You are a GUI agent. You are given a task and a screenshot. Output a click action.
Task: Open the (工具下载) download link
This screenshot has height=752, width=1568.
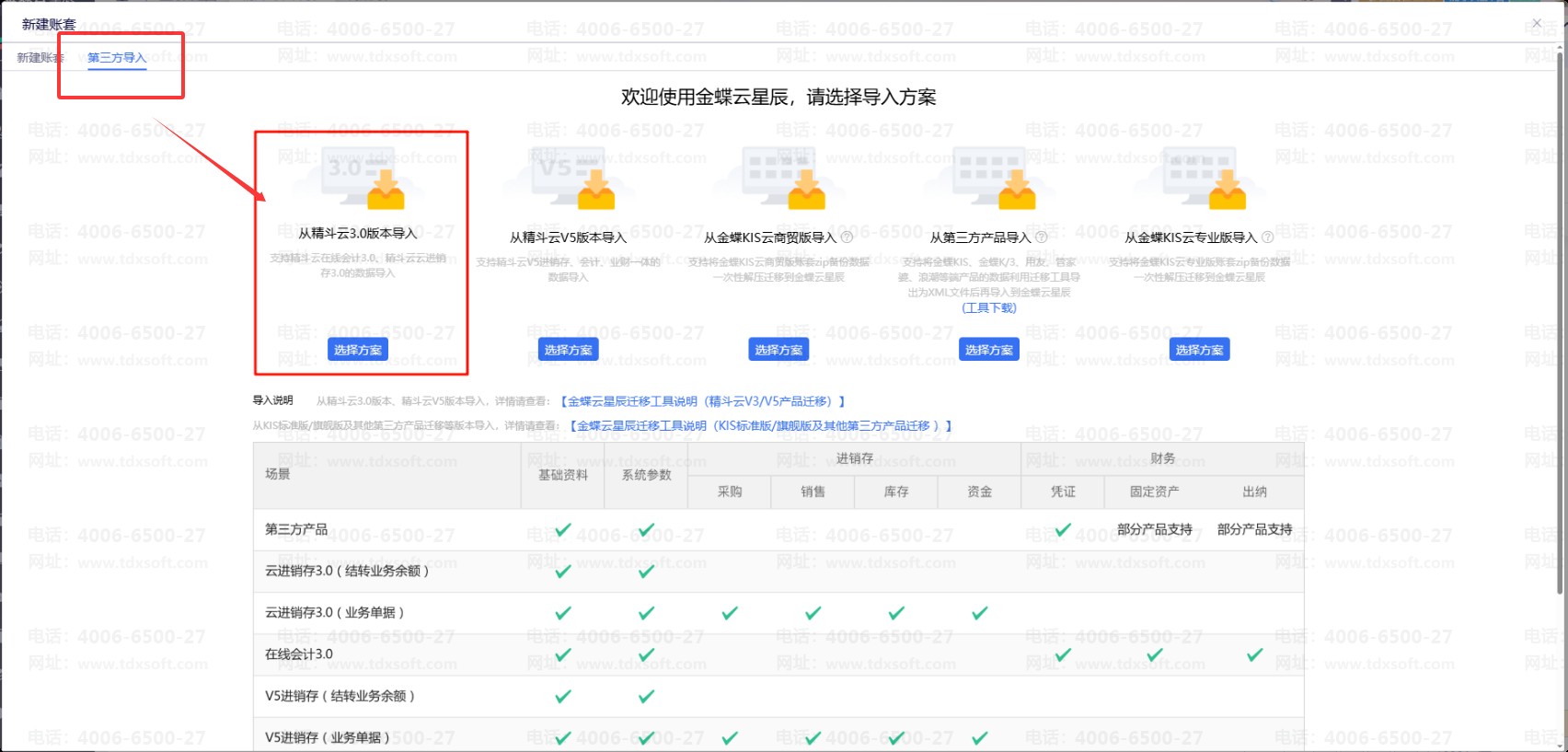989,307
